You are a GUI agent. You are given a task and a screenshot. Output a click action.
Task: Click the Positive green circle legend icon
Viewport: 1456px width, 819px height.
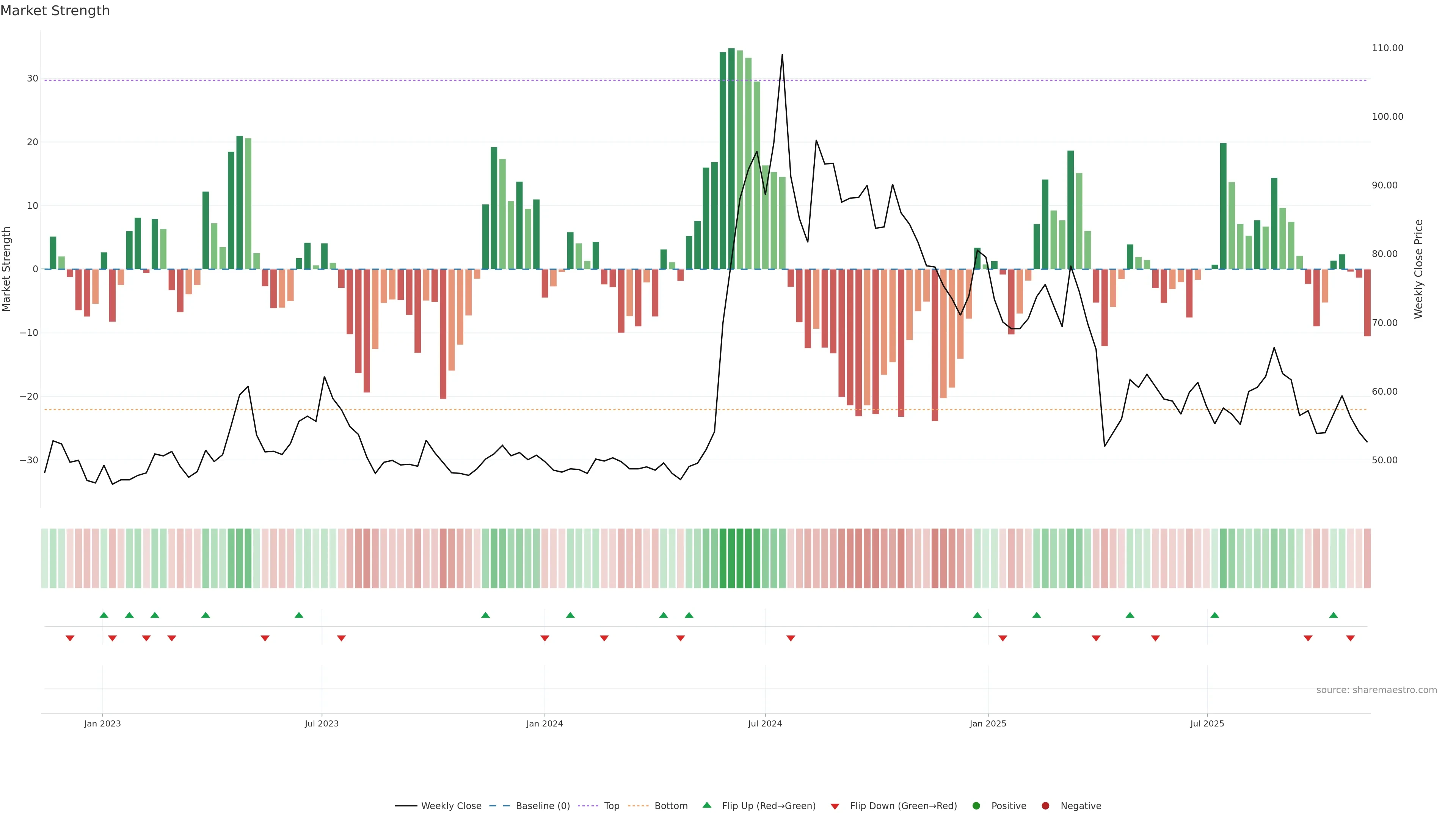coord(976,805)
